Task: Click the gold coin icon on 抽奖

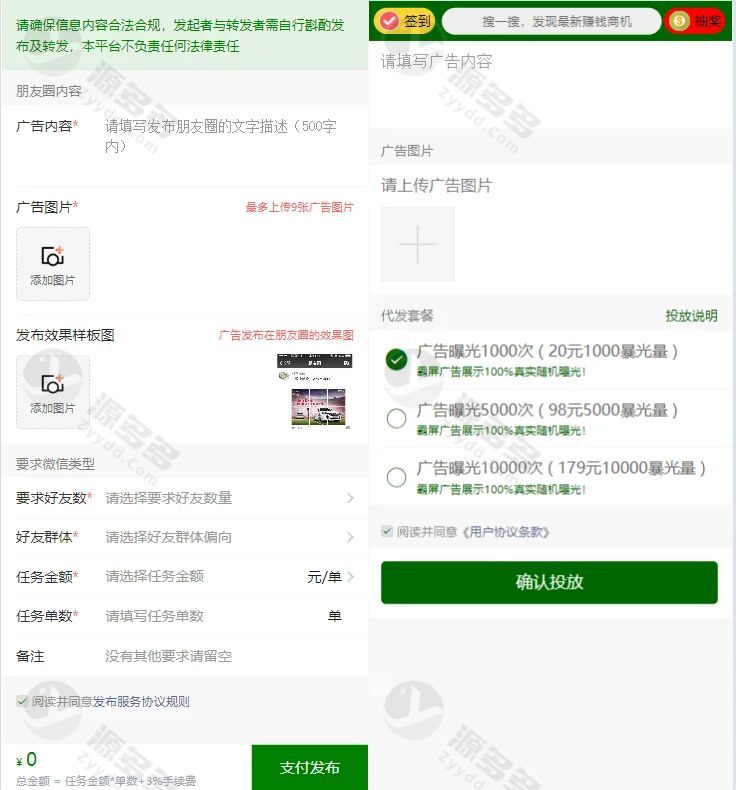Action: click(680, 21)
